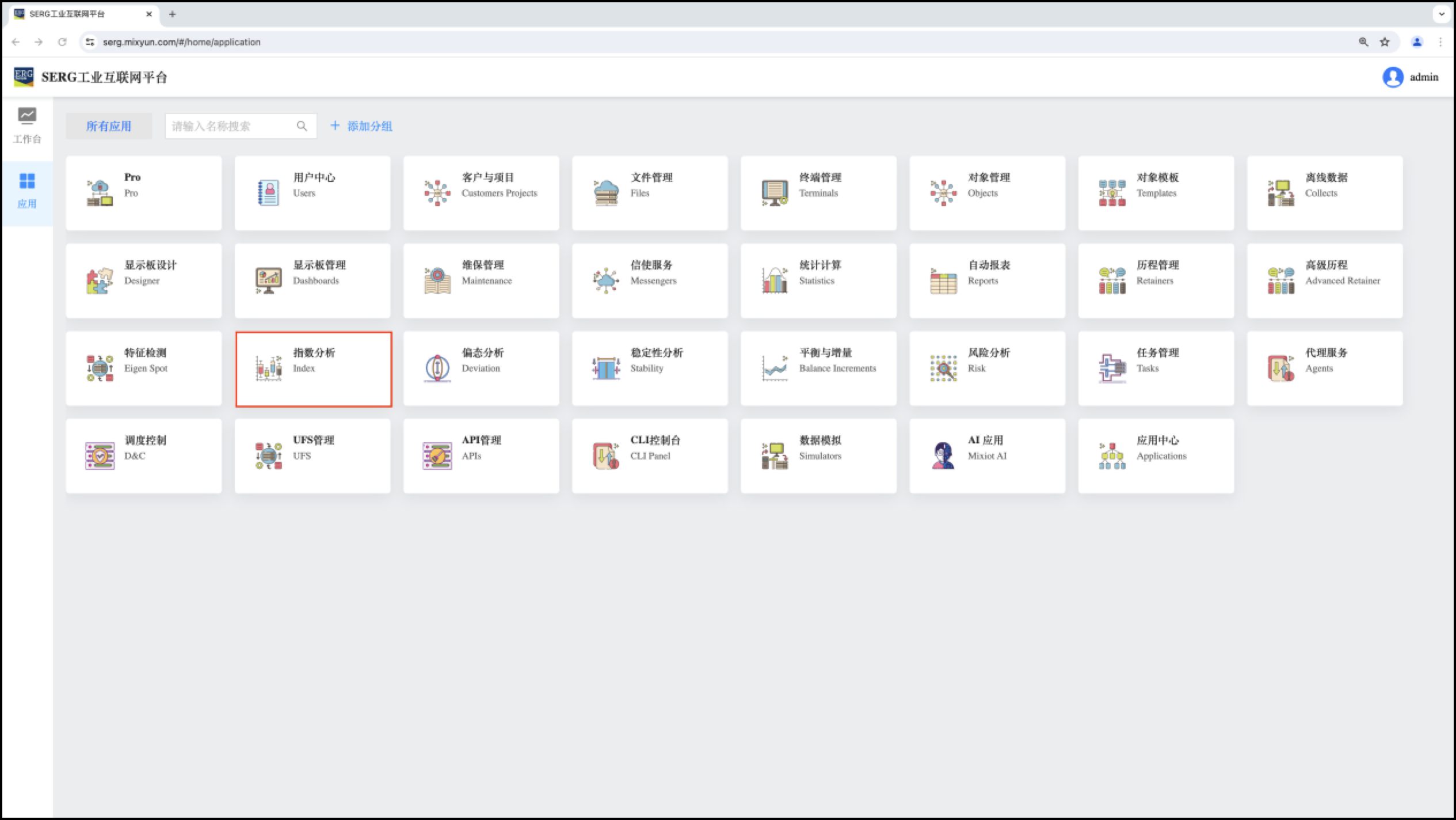Open the Deviation (偏态分析) icon
1456x820 pixels.
click(x=437, y=368)
